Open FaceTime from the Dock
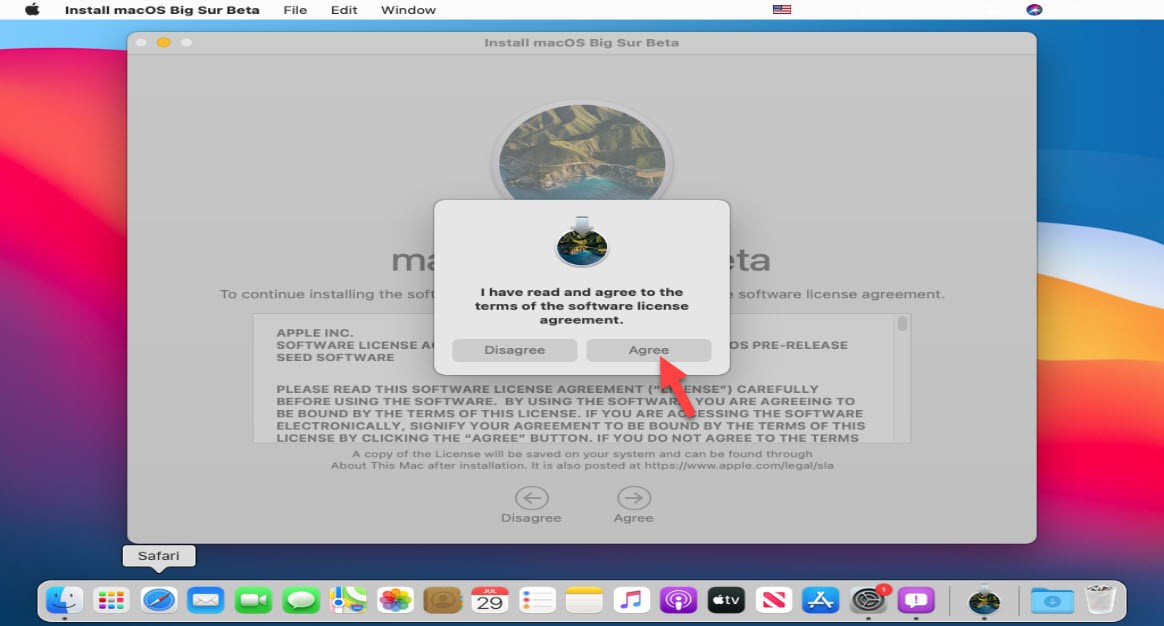1164x626 pixels. [253, 600]
